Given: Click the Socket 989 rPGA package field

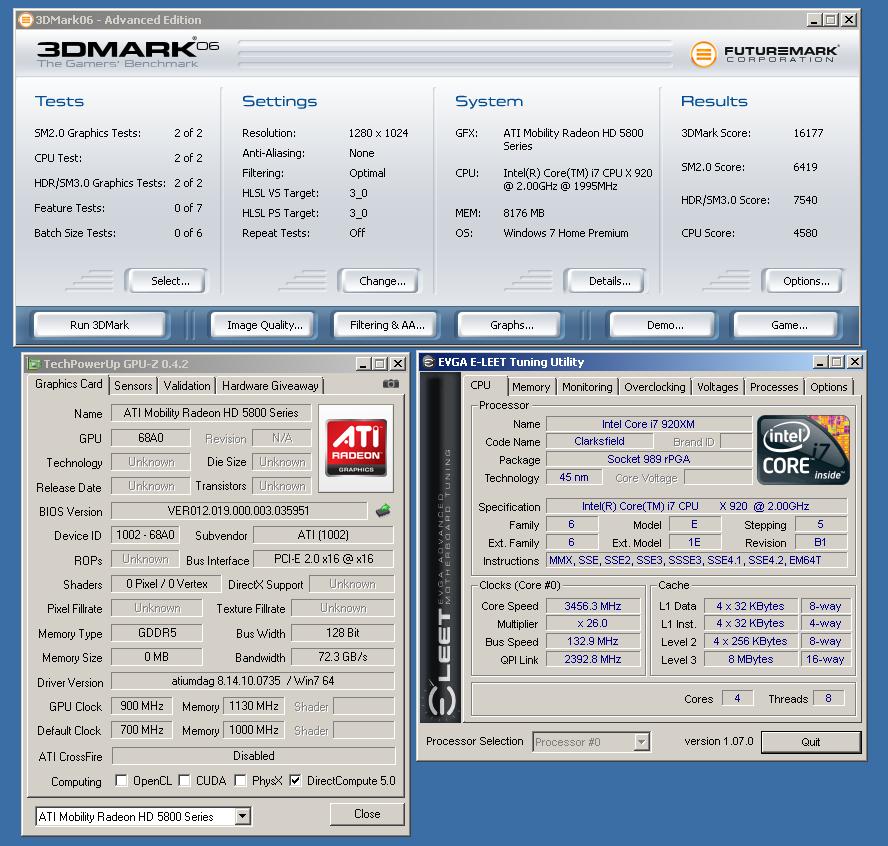Looking at the screenshot, I should point(648,459).
